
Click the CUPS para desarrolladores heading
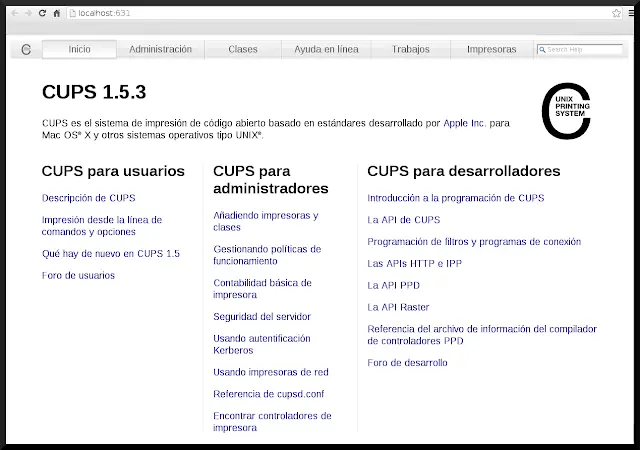[464, 171]
